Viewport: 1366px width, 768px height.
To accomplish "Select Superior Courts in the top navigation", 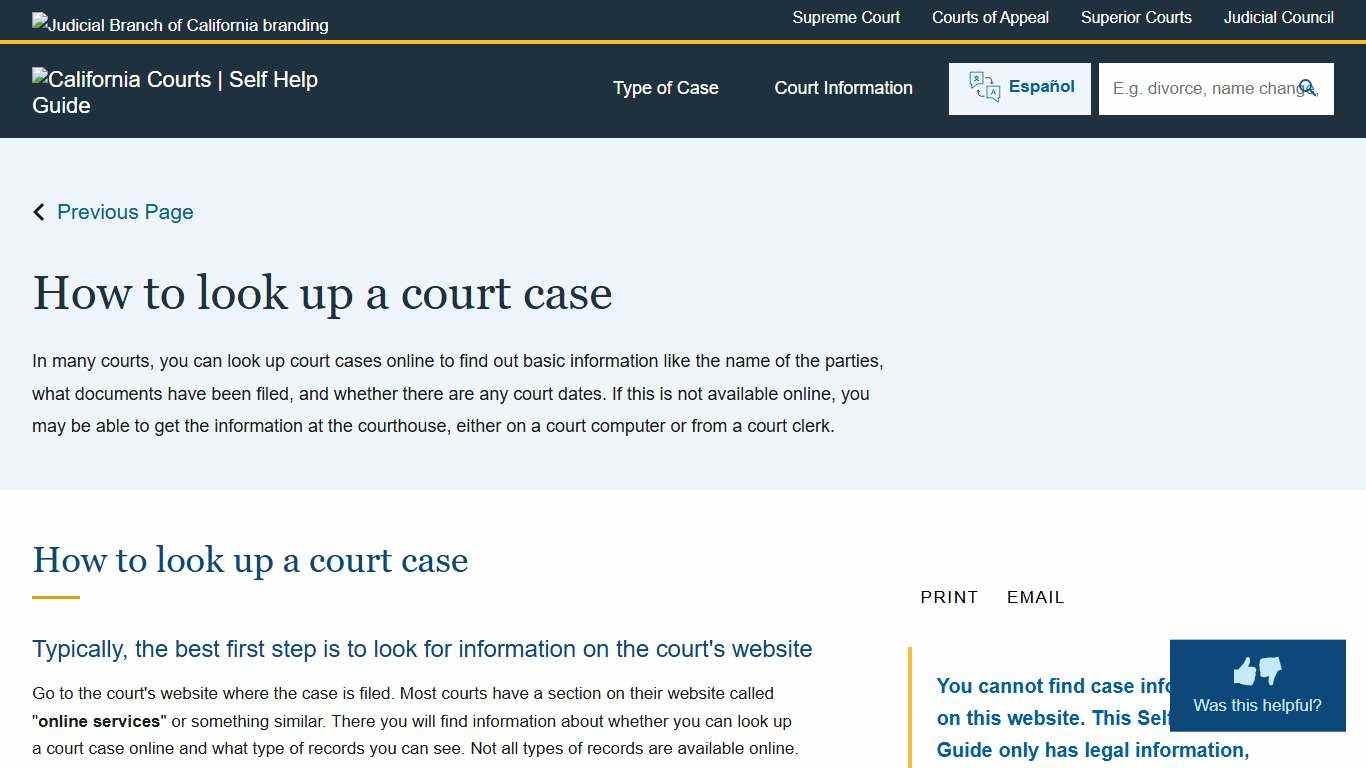I will tap(1136, 17).
